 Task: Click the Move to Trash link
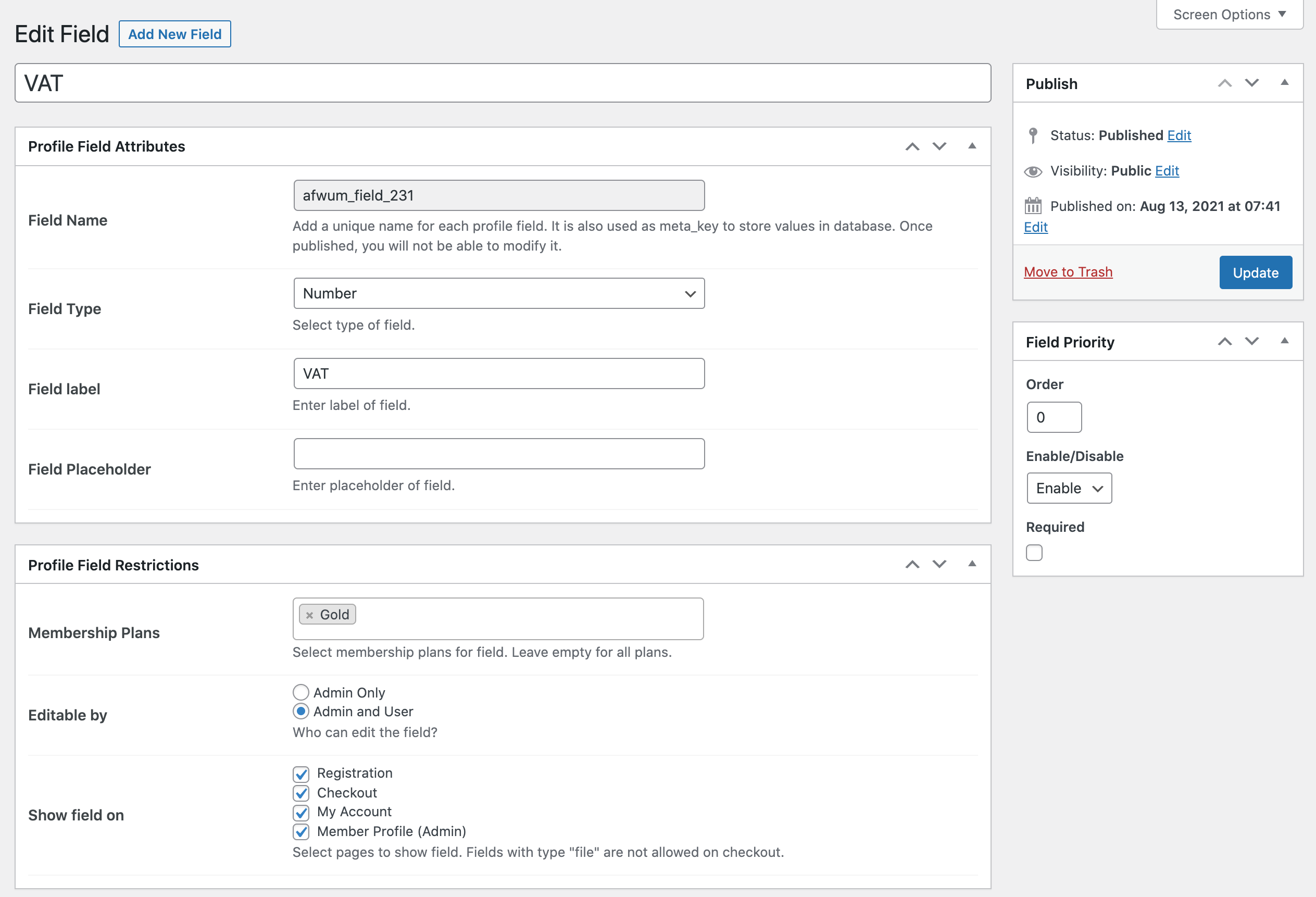pyautogui.click(x=1068, y=272)
